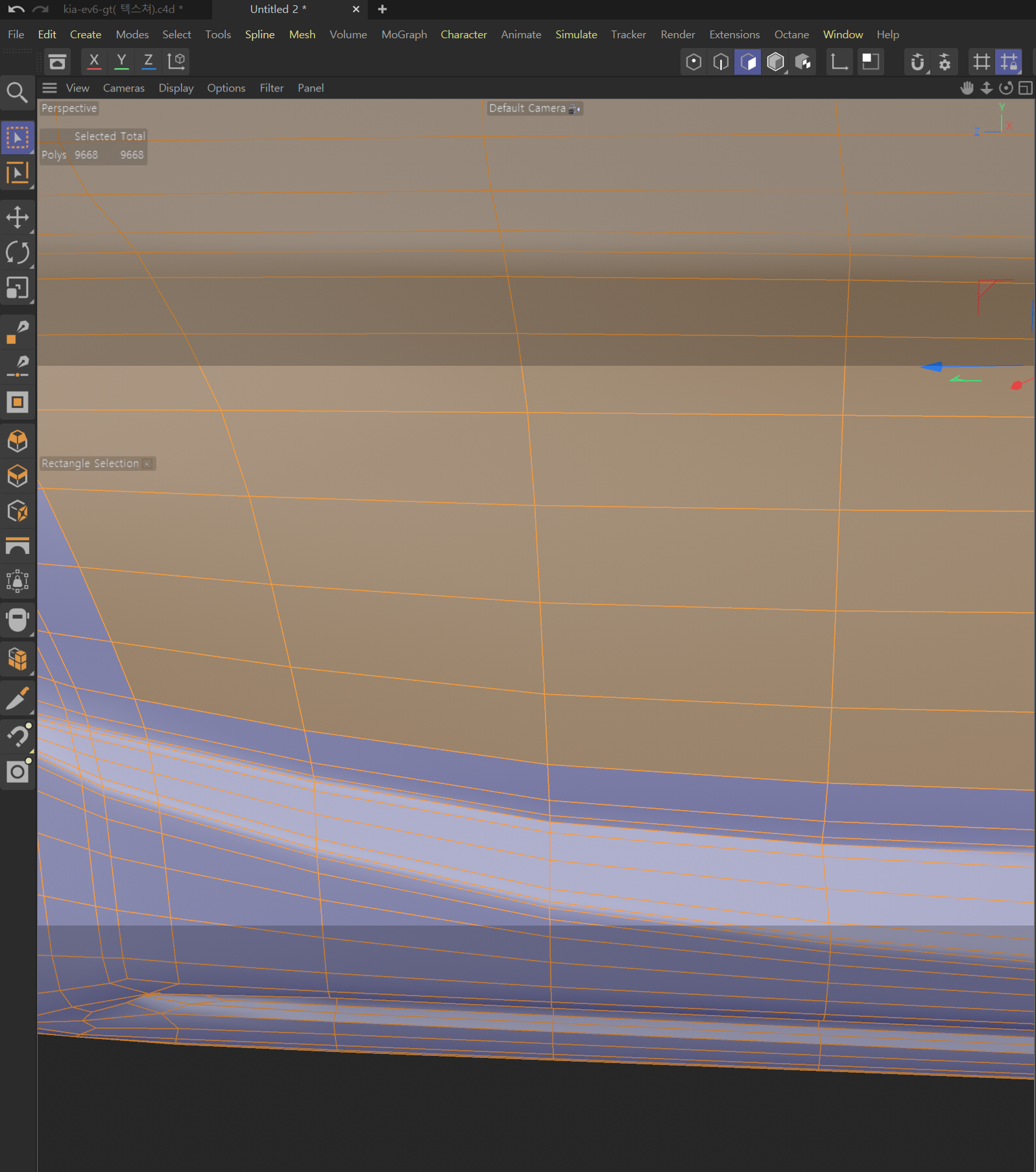Open the Filter viewport menu
The width and height of the screenshot is (1036, 1172).
tap(271, 88)
